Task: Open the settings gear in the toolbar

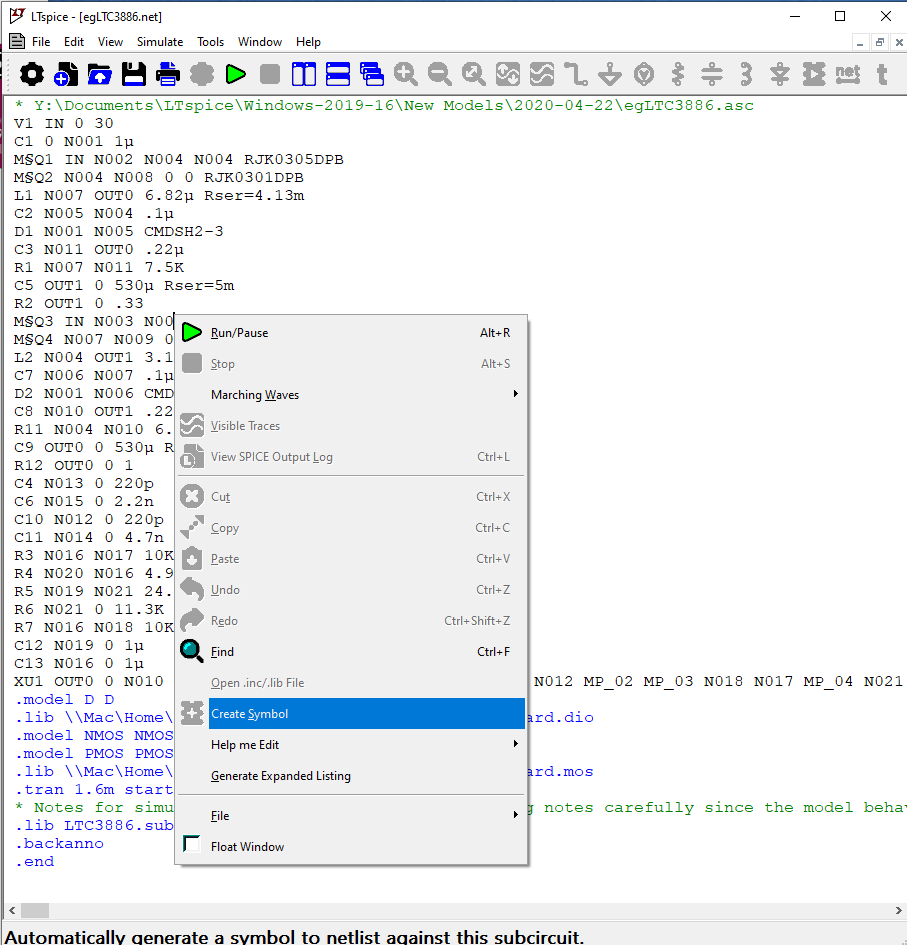Action: pos(32,74)
